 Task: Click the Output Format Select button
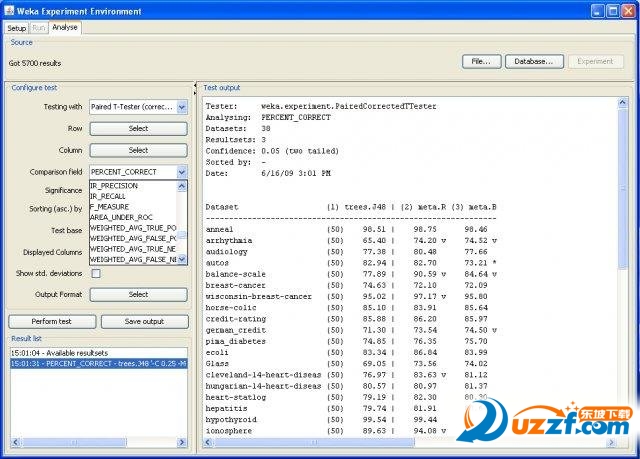138,295
